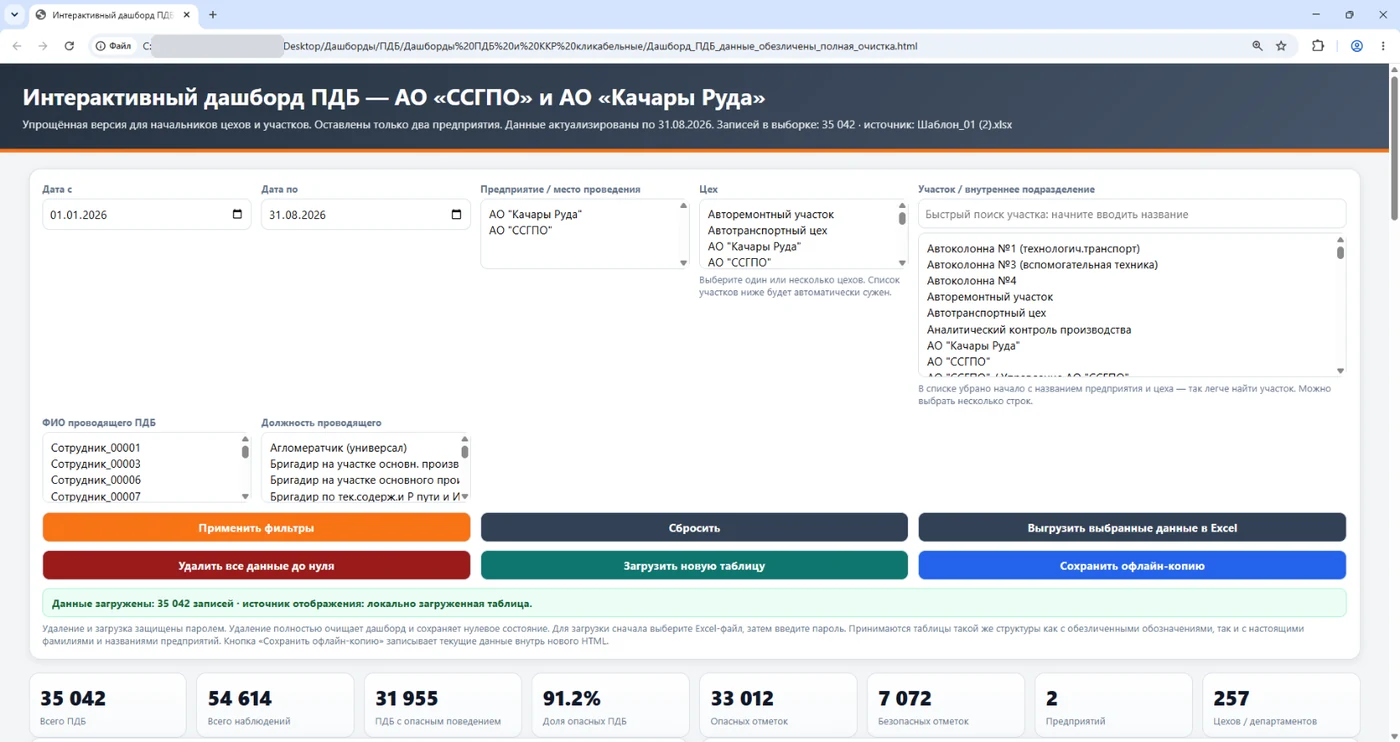Click the browser address bar URL
Viewport: 1400px width, 742px height.
(600, 46)
